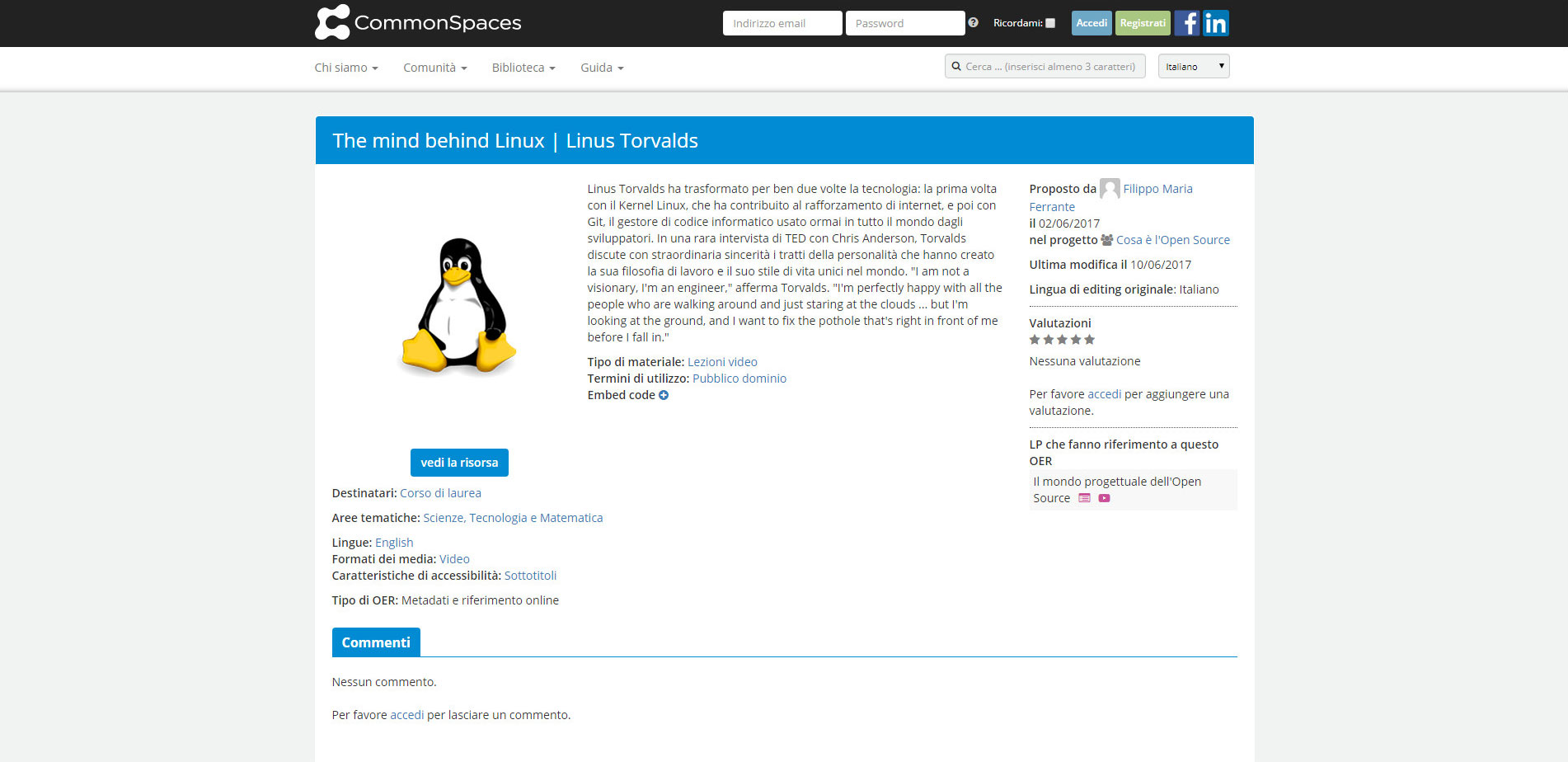Image resolution: width=1568 pixels, height=762 pixels.
Task: Click the password help question mark icon
Action: coord(973,23)
